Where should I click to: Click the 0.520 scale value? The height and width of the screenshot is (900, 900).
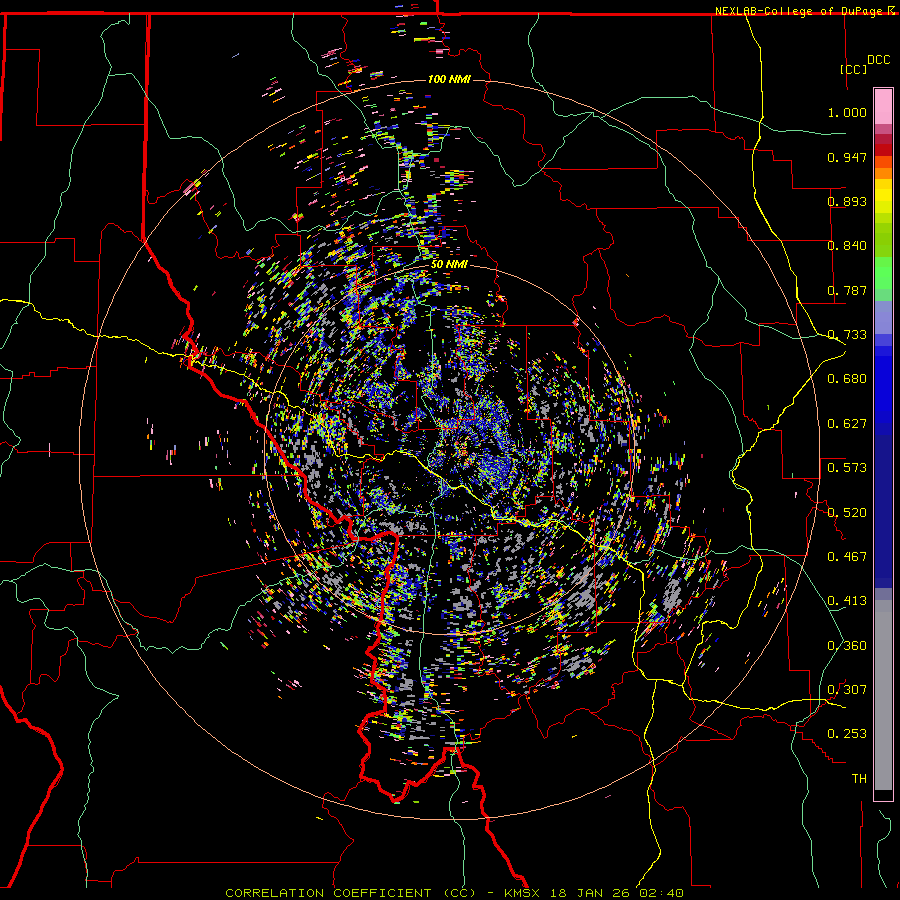847,511
